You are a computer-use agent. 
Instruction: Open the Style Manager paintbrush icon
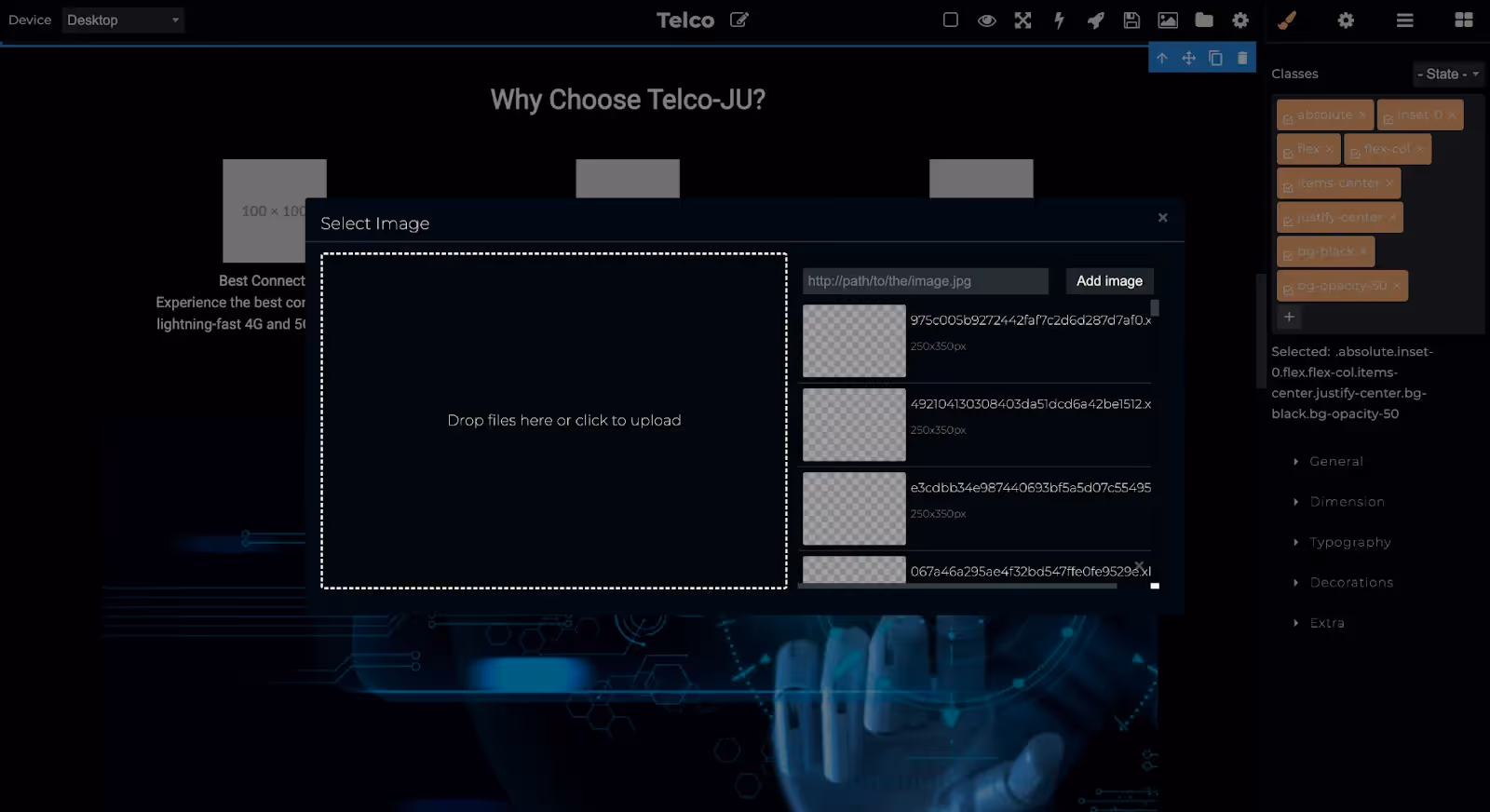1287,20
